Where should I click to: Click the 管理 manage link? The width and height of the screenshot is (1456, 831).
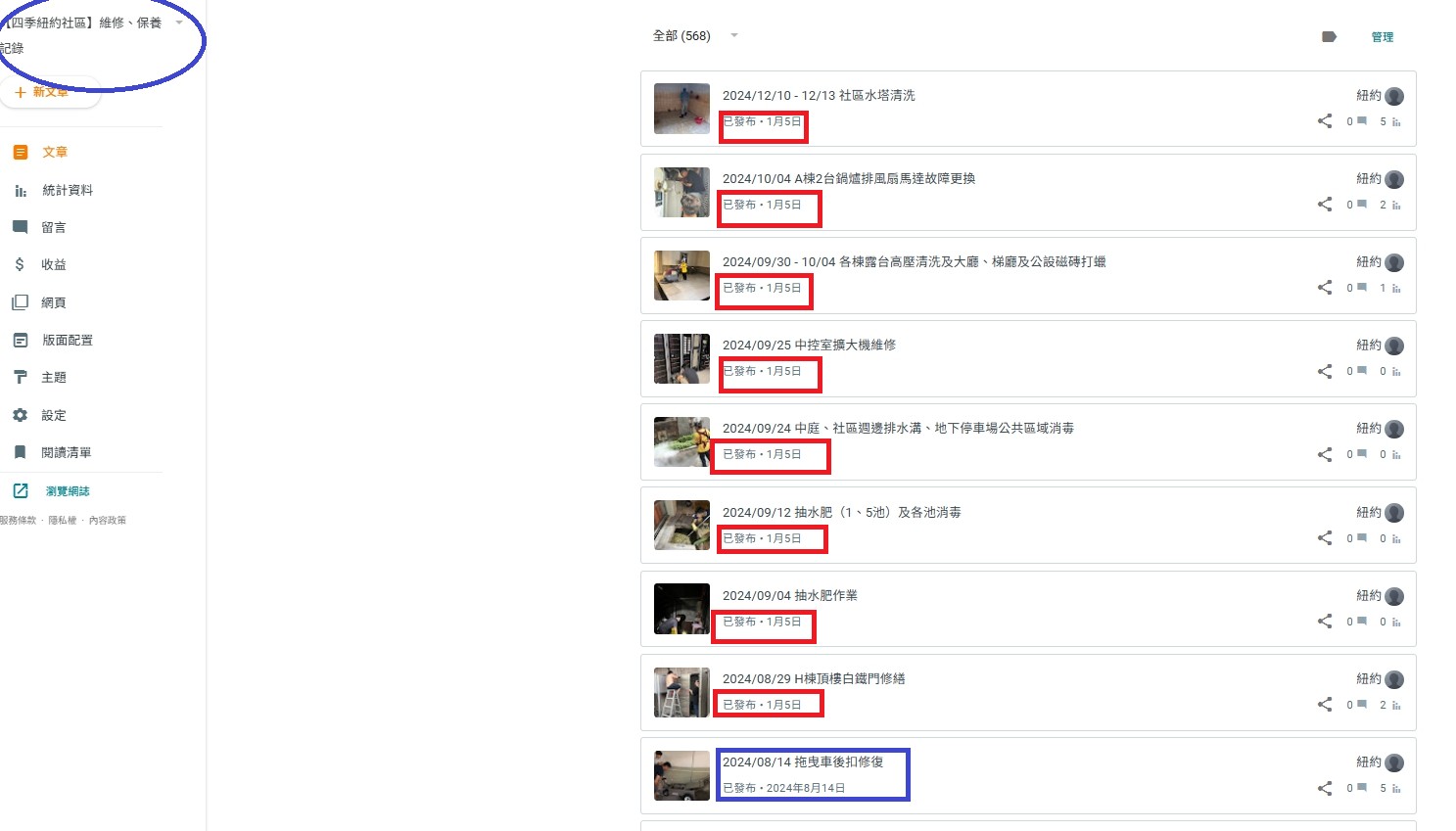point(1383,37)
